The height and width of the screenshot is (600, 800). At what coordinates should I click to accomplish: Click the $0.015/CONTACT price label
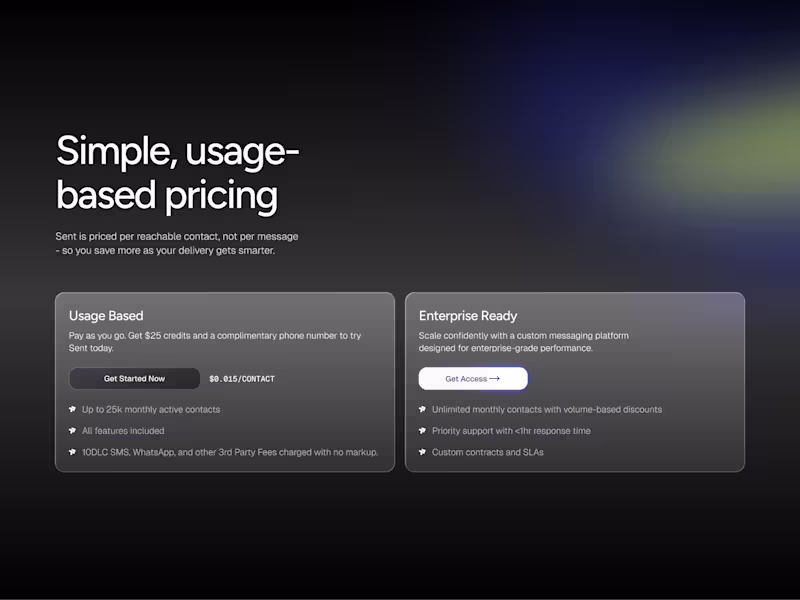pyautogui.click(x=242, y=379)
